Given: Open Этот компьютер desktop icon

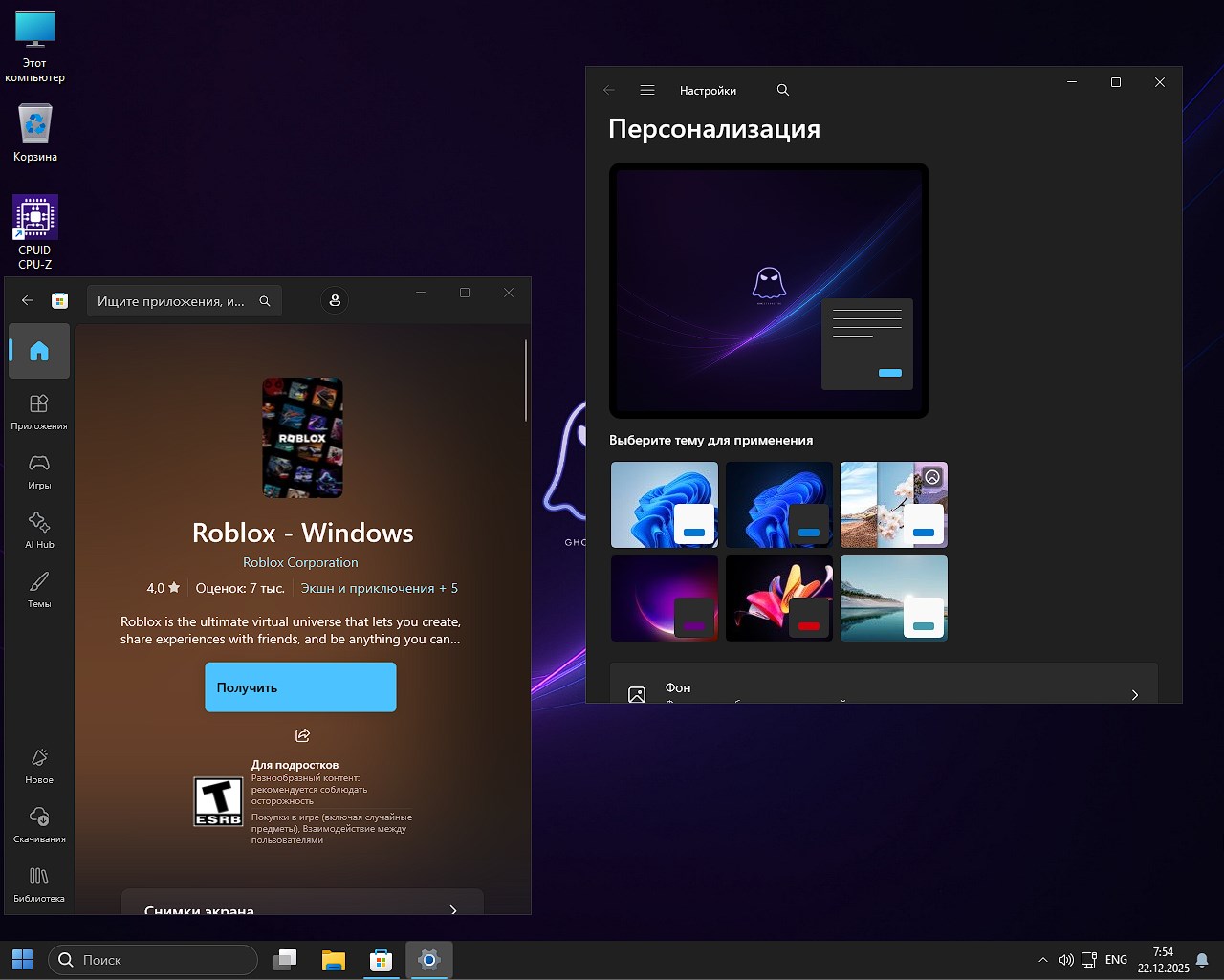Looking at the screenshot, I should tap(35, 48).
